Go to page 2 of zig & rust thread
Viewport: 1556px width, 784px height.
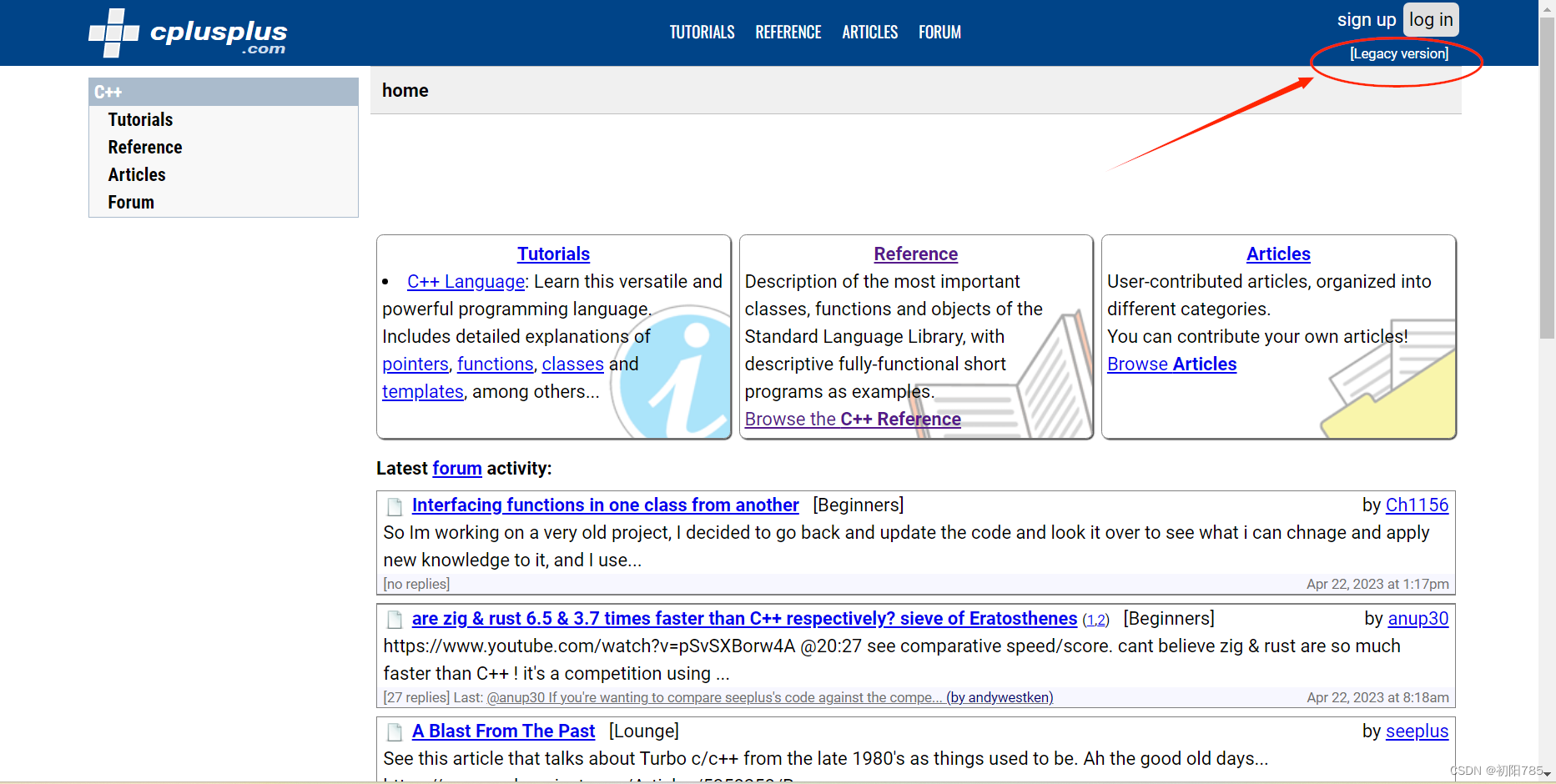1100,621
